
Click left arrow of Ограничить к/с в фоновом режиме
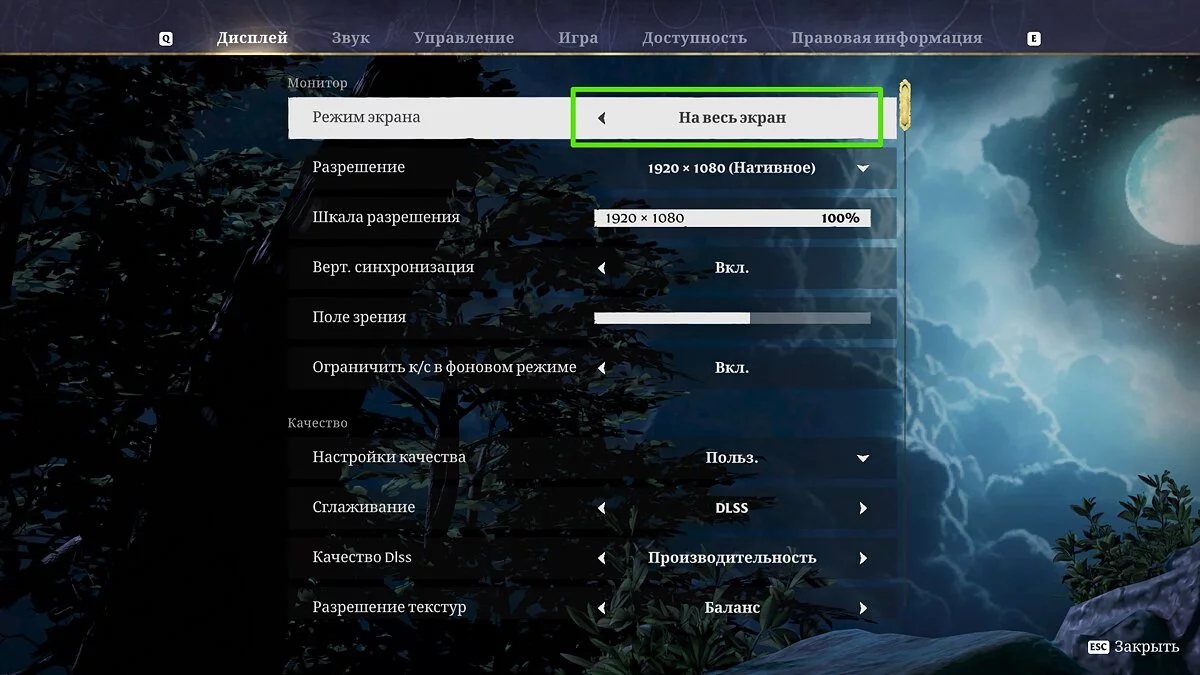tap(602, 368)
